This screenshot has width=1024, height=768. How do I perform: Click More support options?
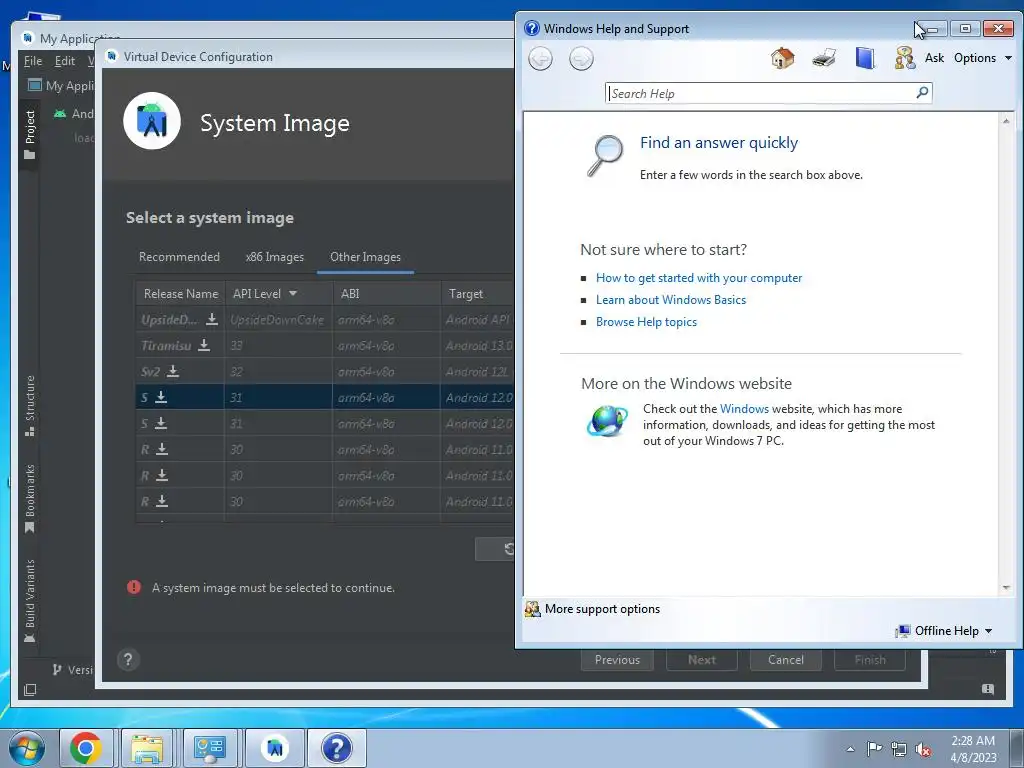(x=602, y=609)
